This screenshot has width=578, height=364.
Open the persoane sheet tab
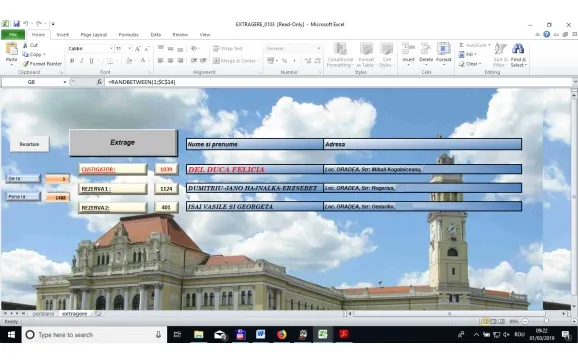pyautogui.click(x=43, y=314)
